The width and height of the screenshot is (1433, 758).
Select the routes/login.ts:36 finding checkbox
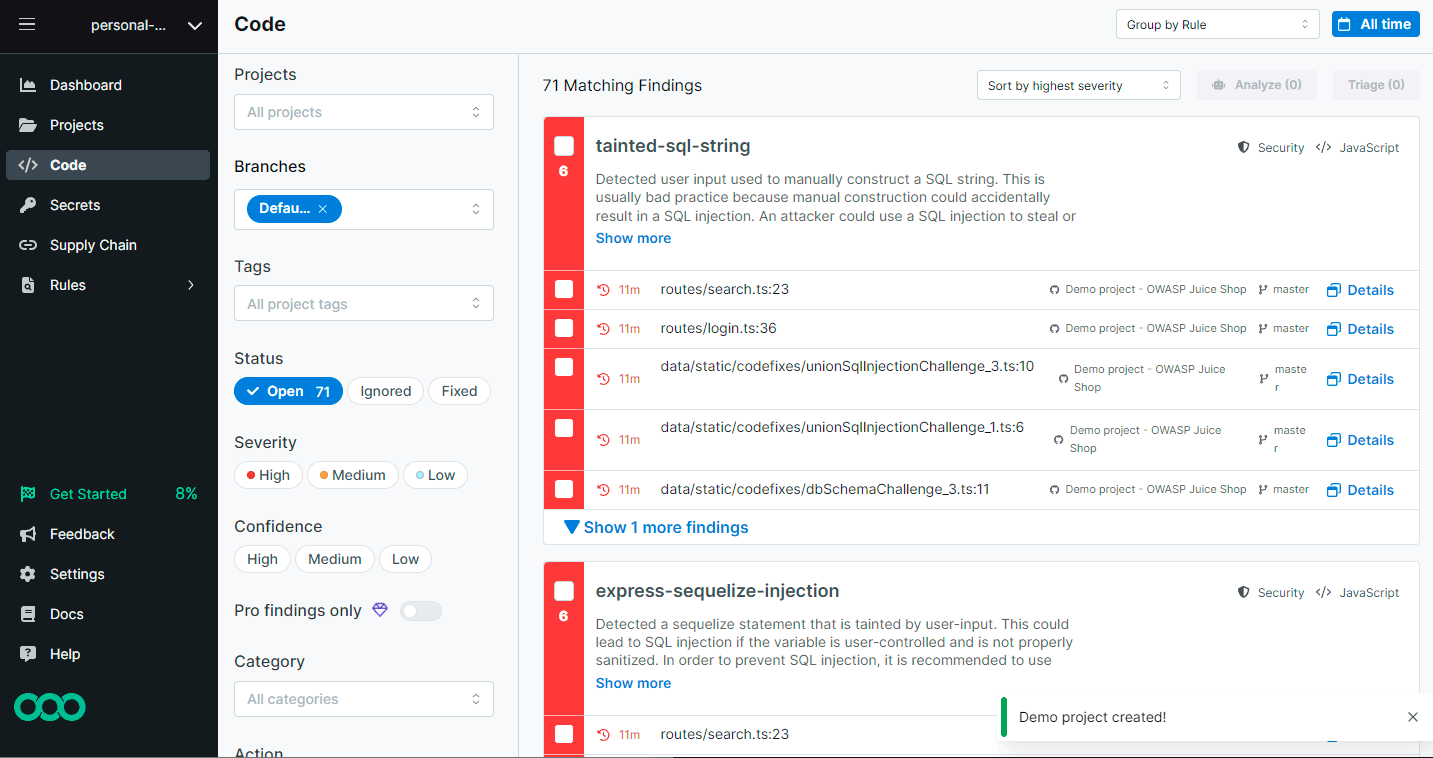click(564, 328)
